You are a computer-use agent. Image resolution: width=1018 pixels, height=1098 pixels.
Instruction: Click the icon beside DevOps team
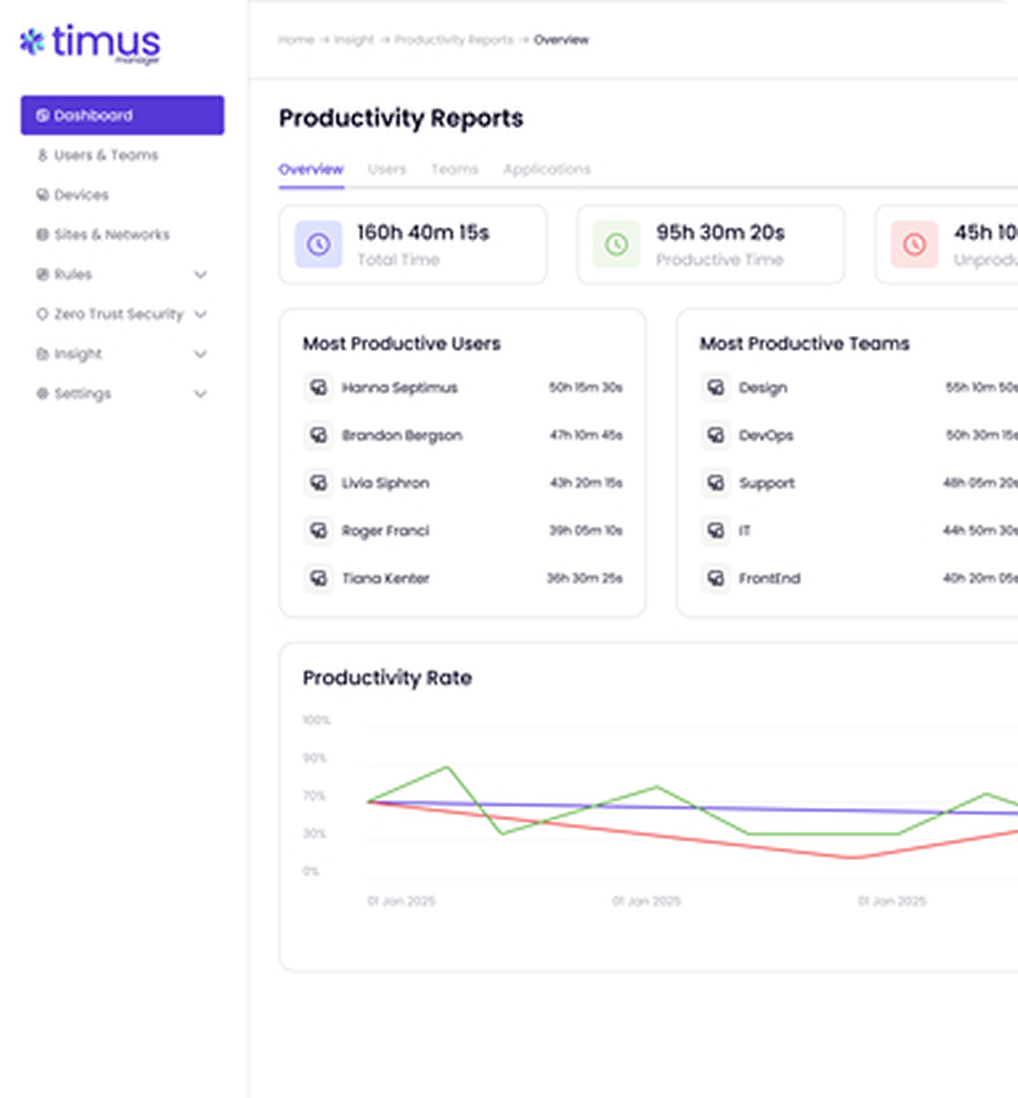[x=716, y=435]
